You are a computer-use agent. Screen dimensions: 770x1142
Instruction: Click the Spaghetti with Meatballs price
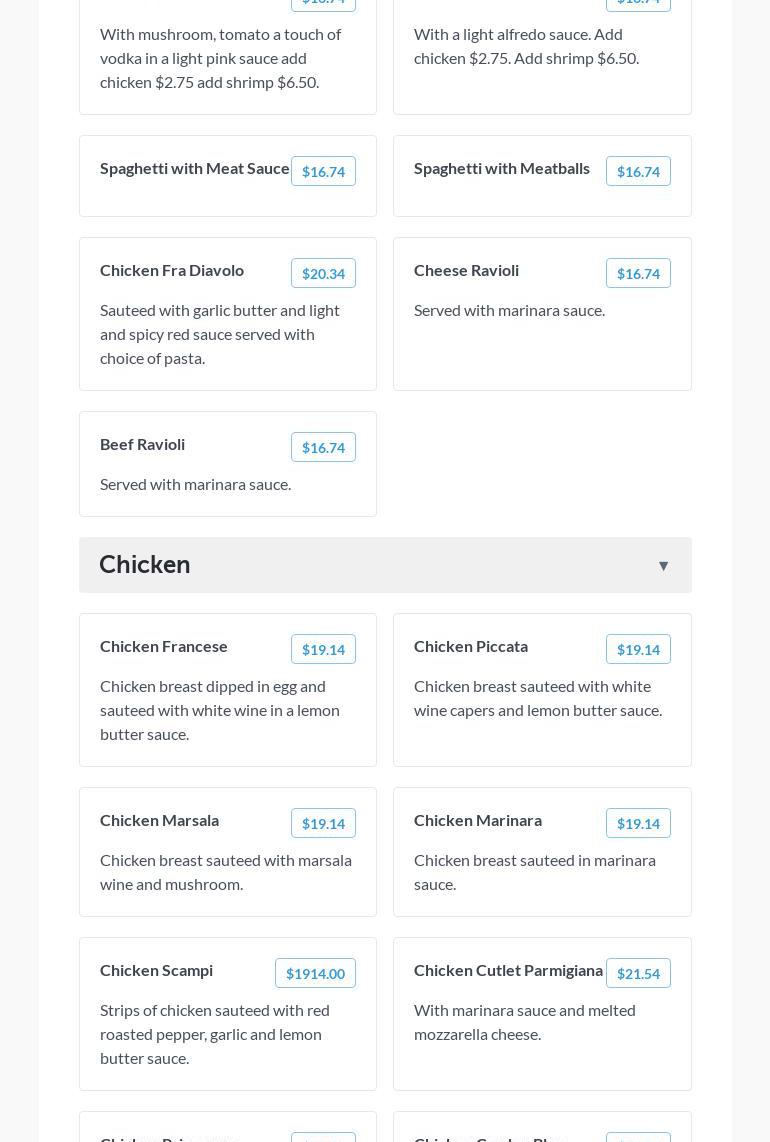click(x=638, y=172)
